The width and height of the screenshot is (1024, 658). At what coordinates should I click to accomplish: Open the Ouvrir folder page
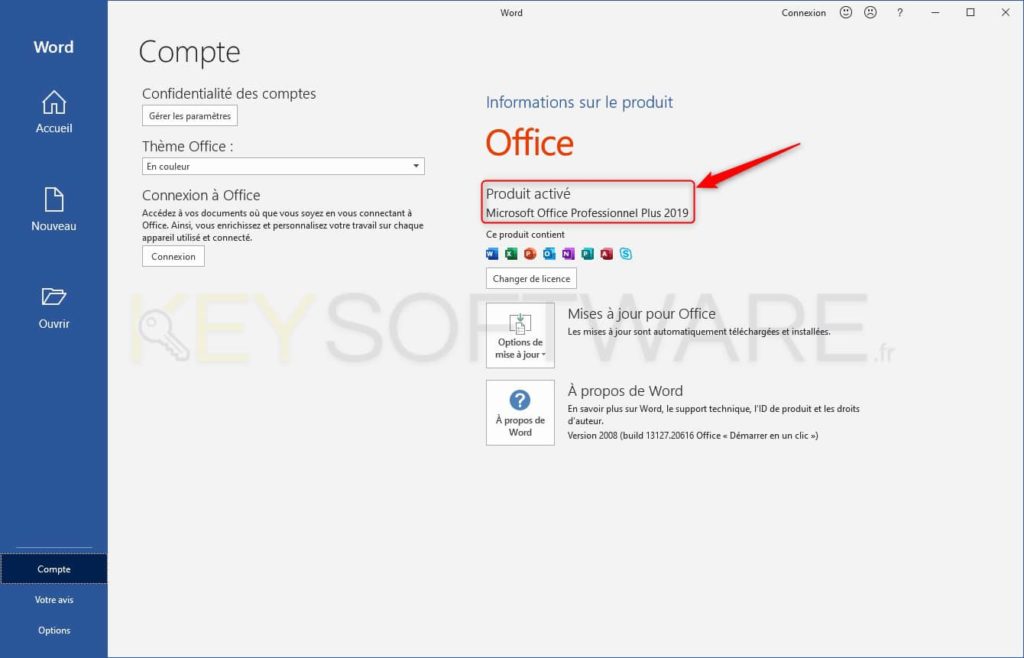[x=54, y=307]
